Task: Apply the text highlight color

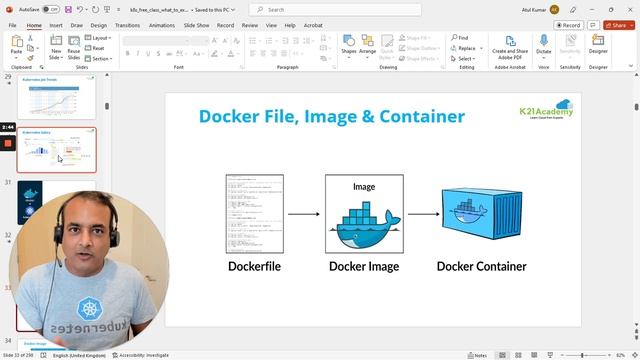Action: coord(214,53)
